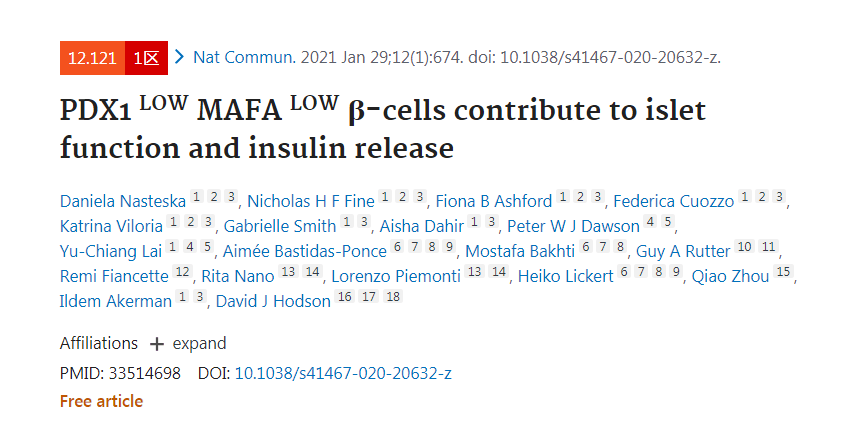Click the PMID number 33514698
This screenshot has height=438, width=845.
[145, 373]
